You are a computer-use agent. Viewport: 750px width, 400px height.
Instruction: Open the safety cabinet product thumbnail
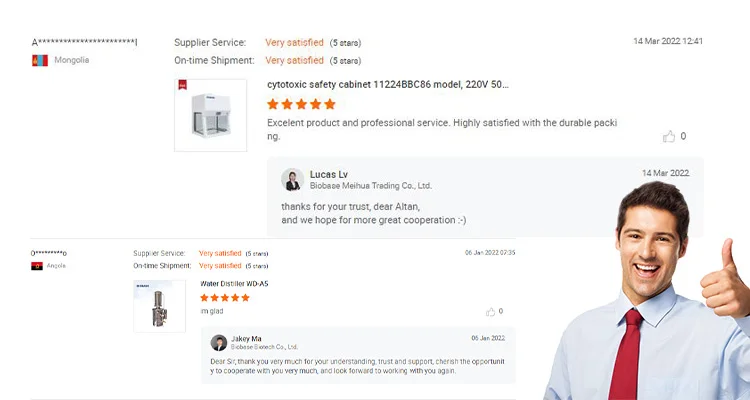(210, 115)
